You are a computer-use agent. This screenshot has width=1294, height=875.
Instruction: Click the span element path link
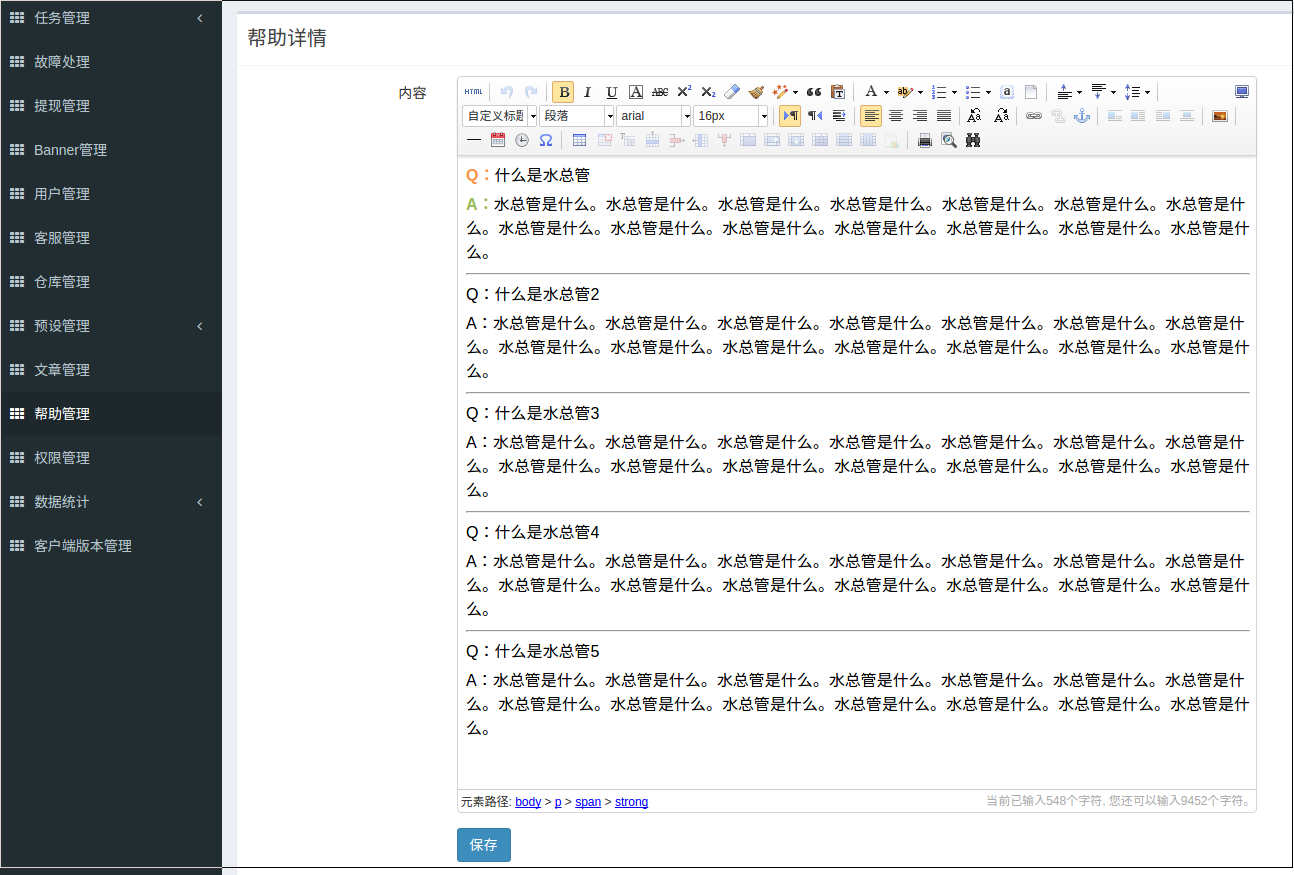tap(588, 802)
